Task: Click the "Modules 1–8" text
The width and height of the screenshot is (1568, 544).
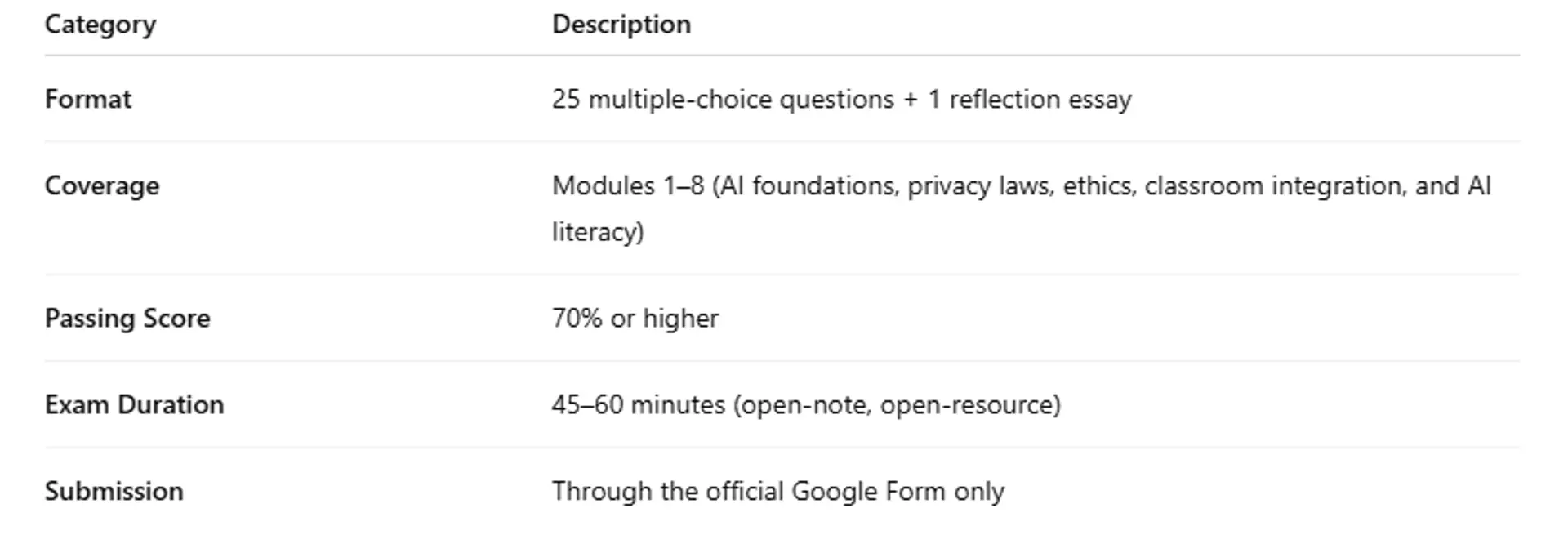Action: (627, 185)
